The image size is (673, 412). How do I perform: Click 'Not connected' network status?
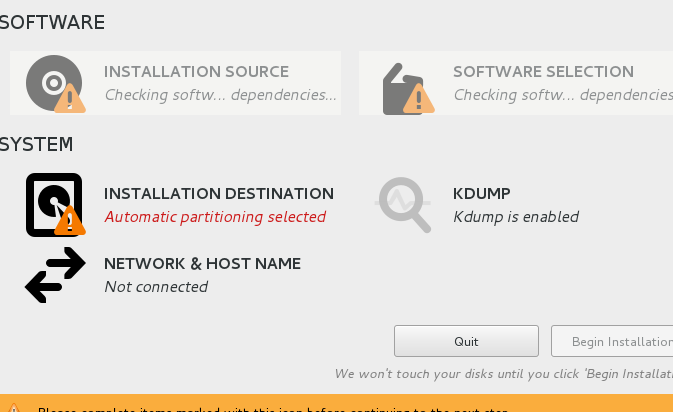click(x=156, y=287)
